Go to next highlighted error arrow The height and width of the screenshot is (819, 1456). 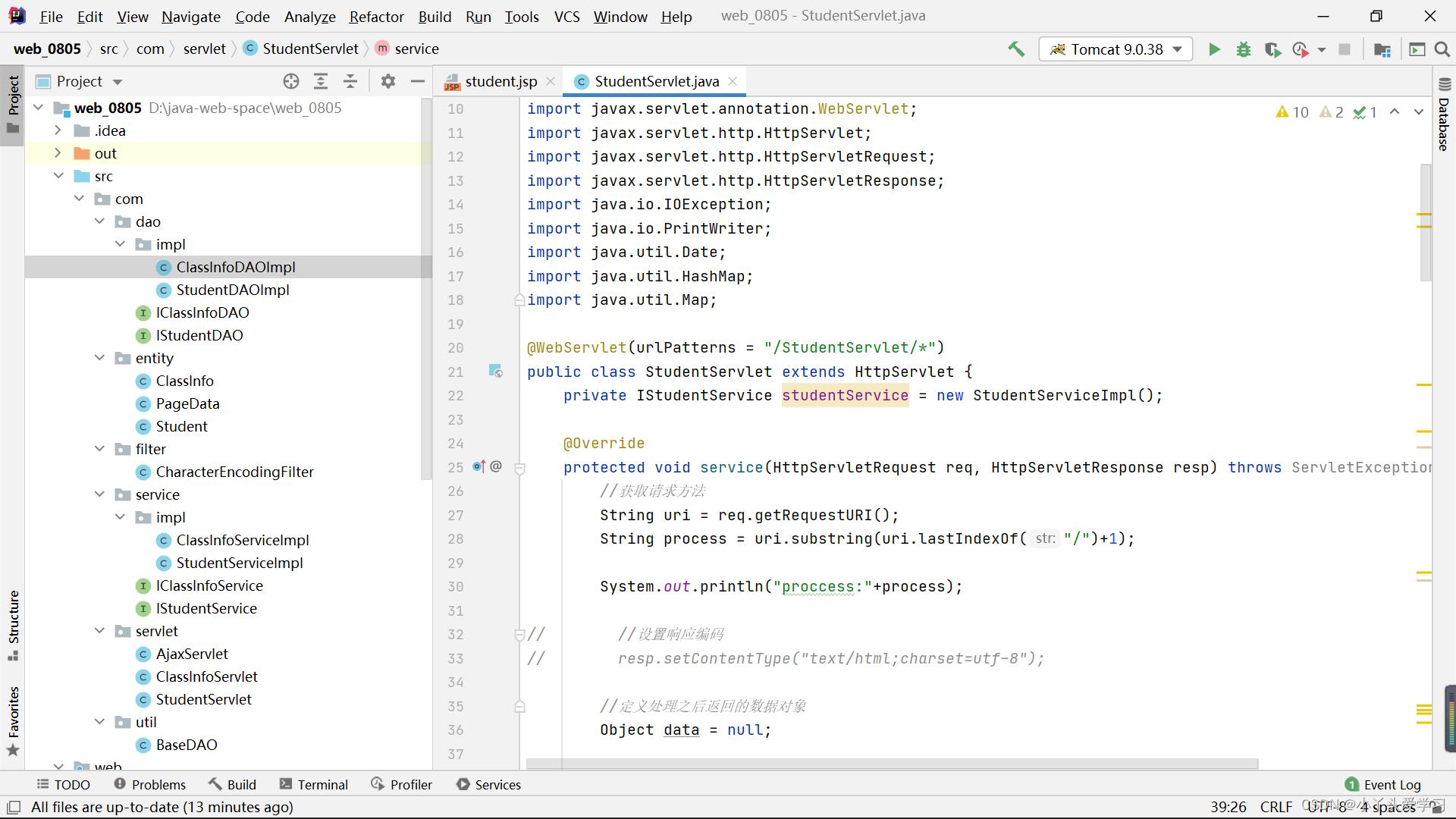click(1418, 112)
